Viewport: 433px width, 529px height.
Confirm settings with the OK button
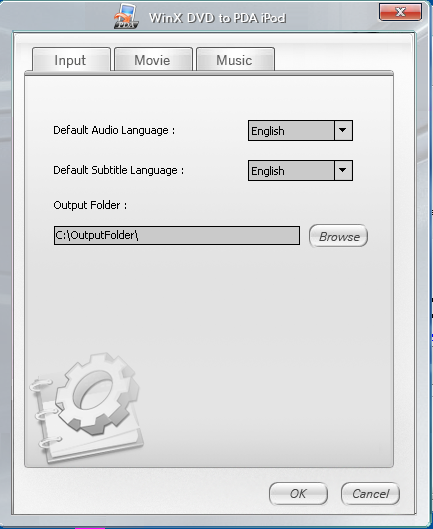[x=298, y=494]
